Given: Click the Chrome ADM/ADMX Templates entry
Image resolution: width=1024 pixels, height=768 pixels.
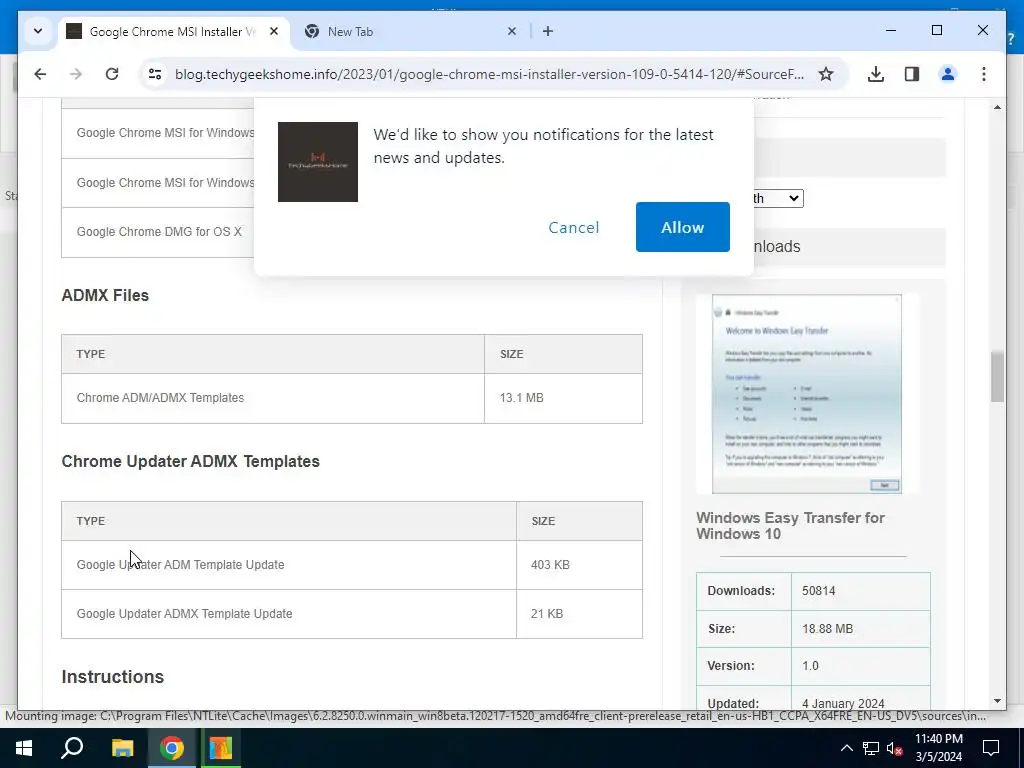Looking at the screenshot, I should click(160, 398).
